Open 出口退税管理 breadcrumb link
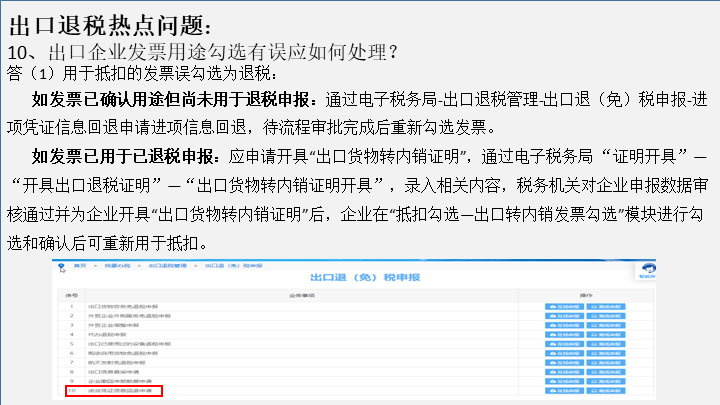The image size is (720, 405). [x=168, y=266]
